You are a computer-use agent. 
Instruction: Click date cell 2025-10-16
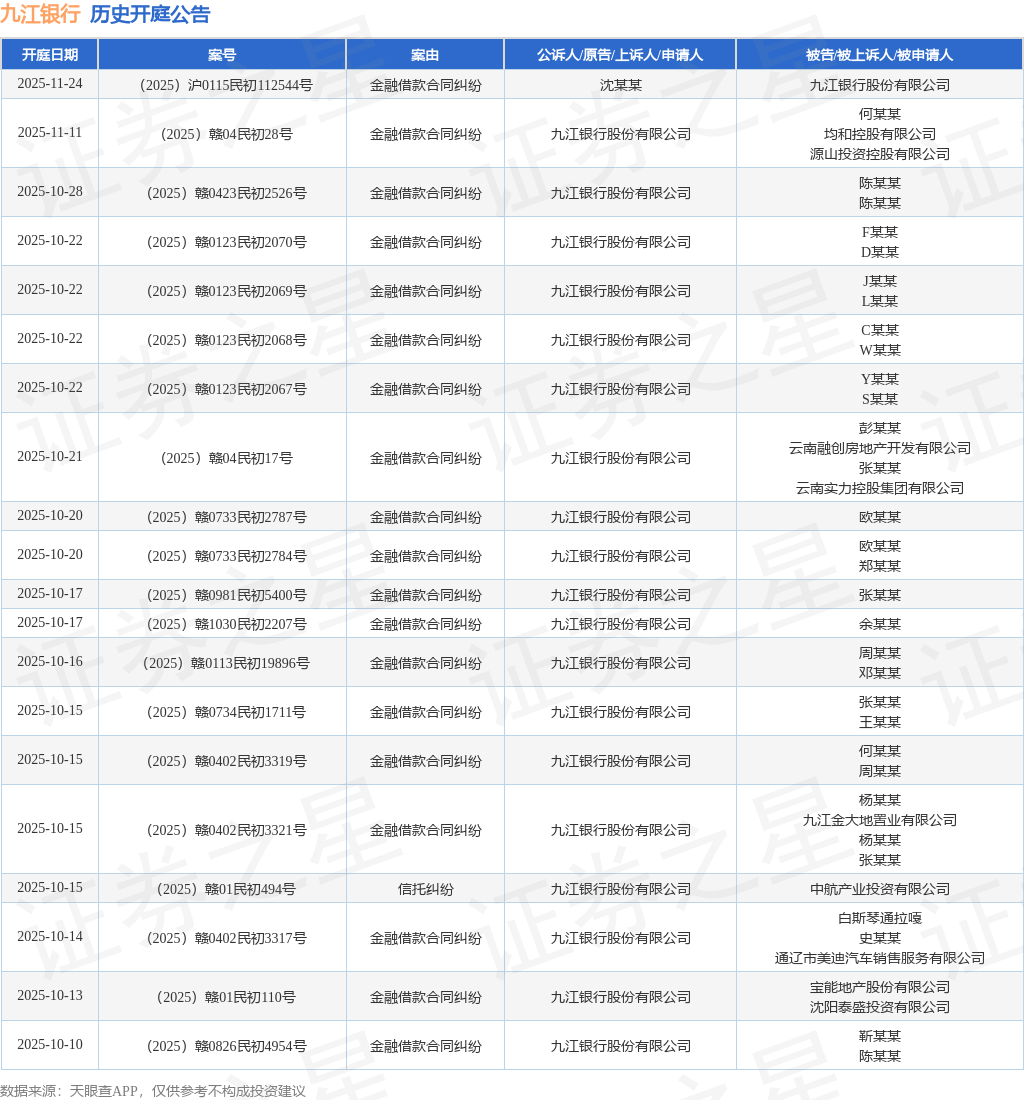(50, 662)
